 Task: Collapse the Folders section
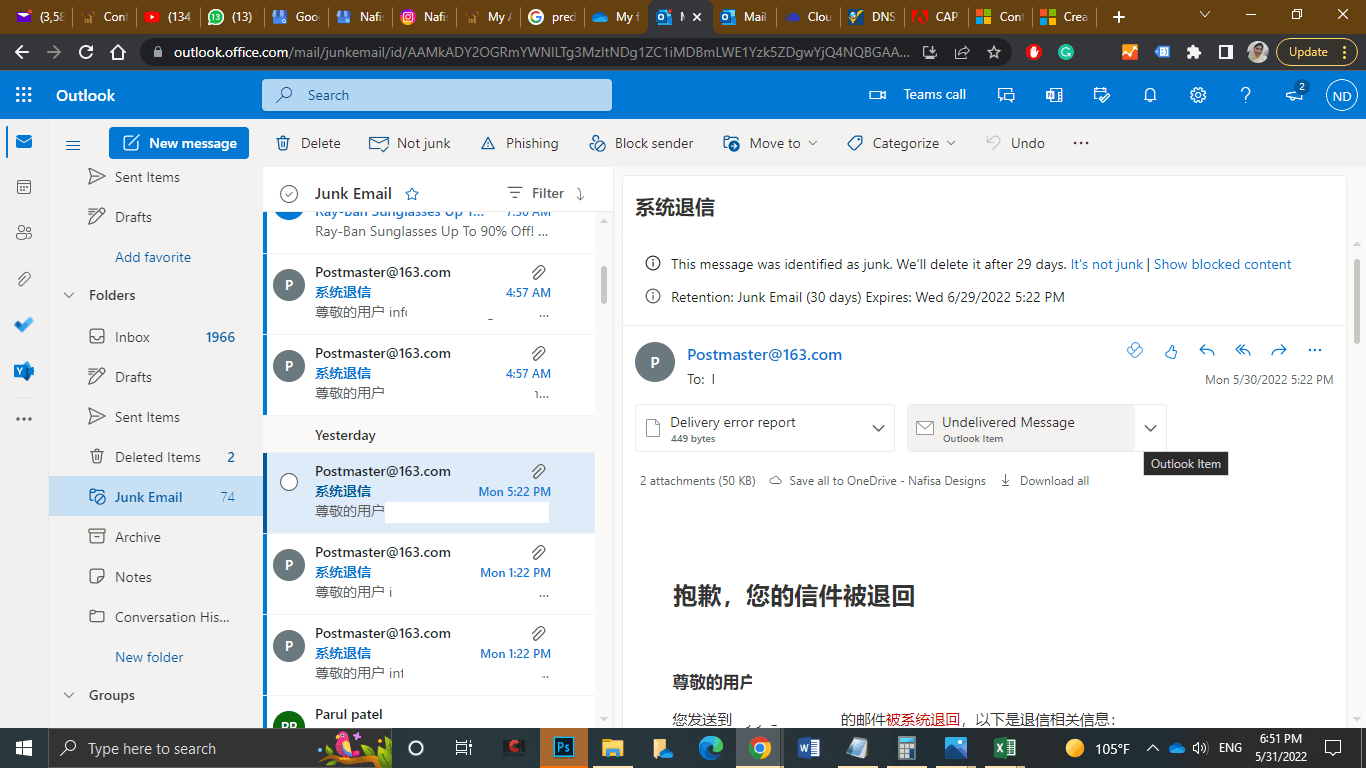click(70, 295)
